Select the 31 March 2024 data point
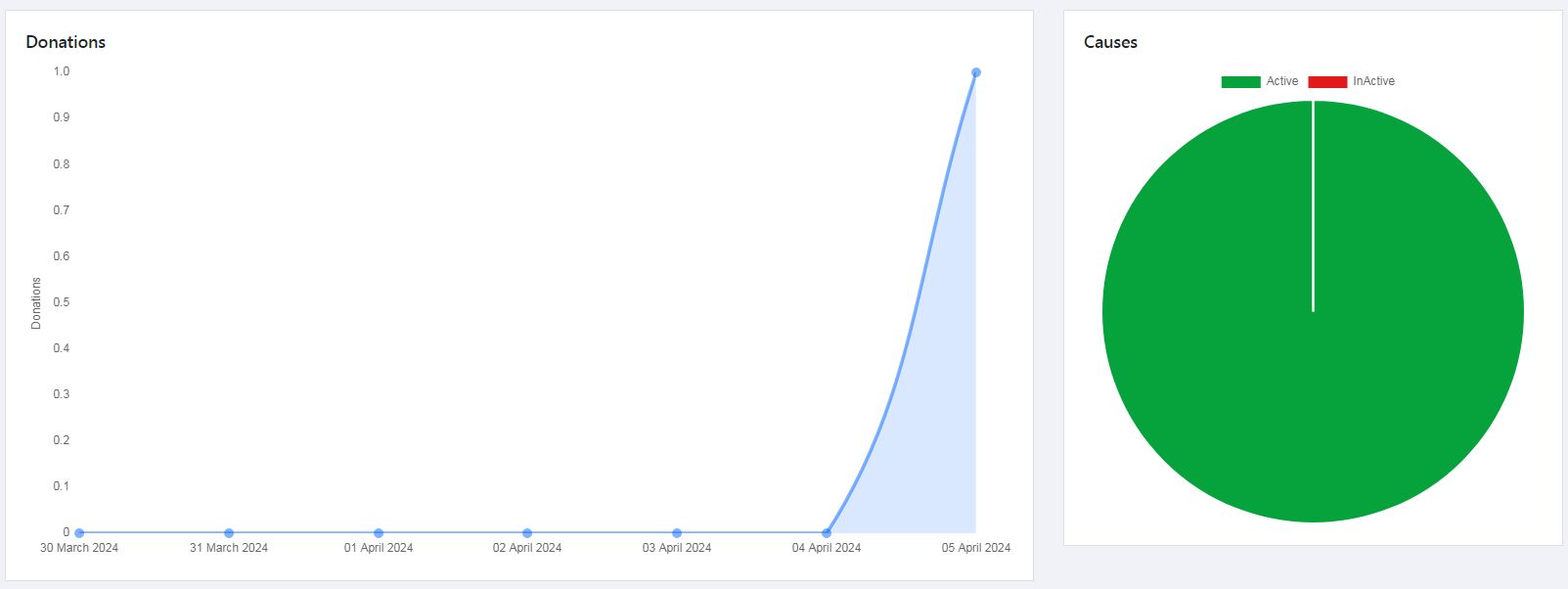 pyautogui.click(x=229, y=533)
